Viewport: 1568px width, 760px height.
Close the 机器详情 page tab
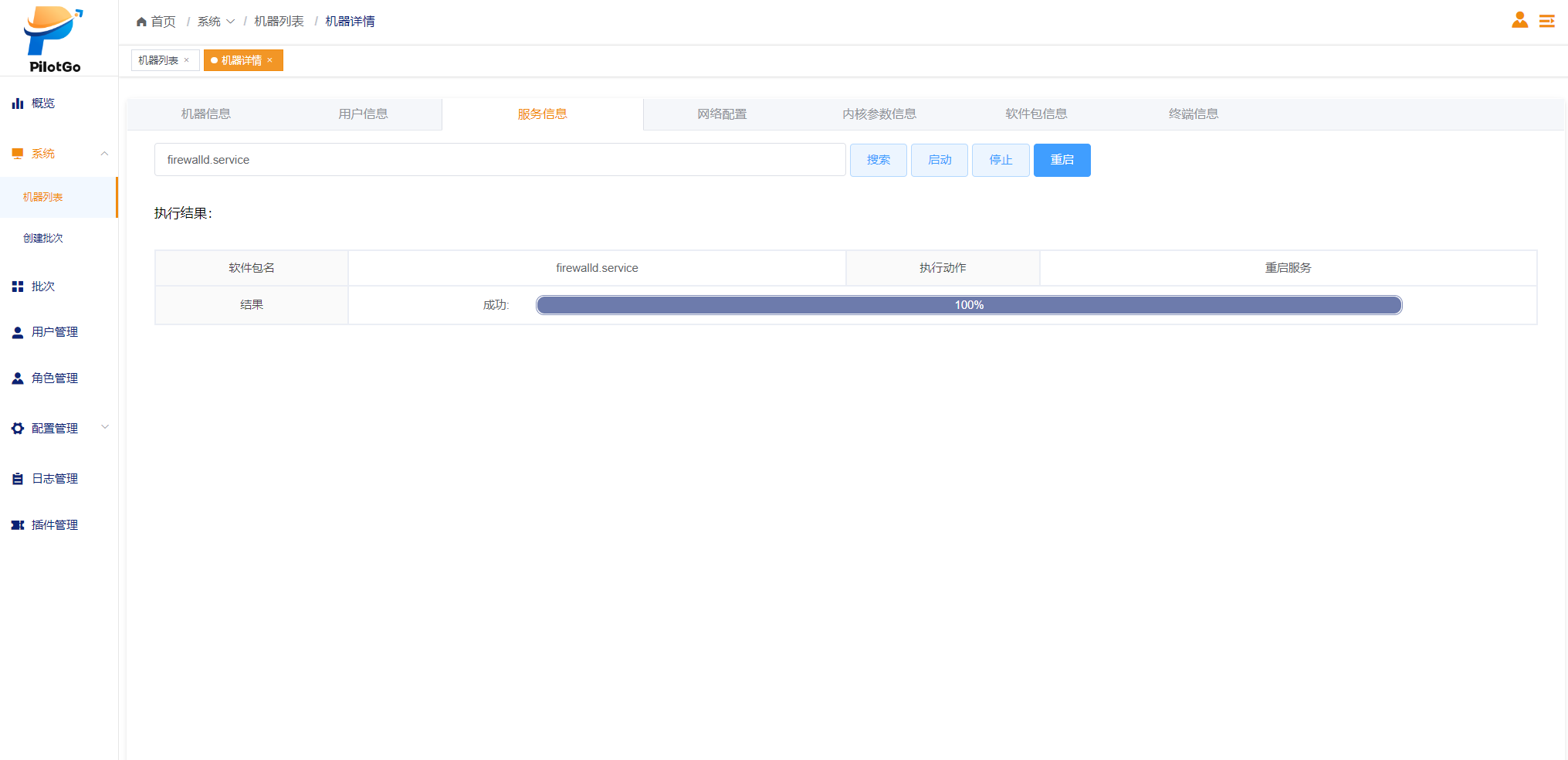[269, 60]
